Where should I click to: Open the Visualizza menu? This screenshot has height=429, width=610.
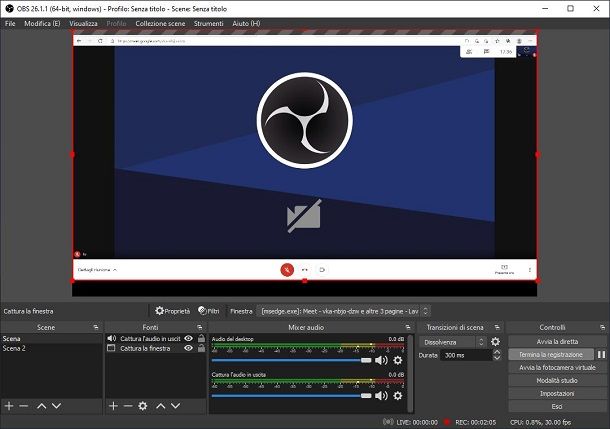tap(83, 23)
